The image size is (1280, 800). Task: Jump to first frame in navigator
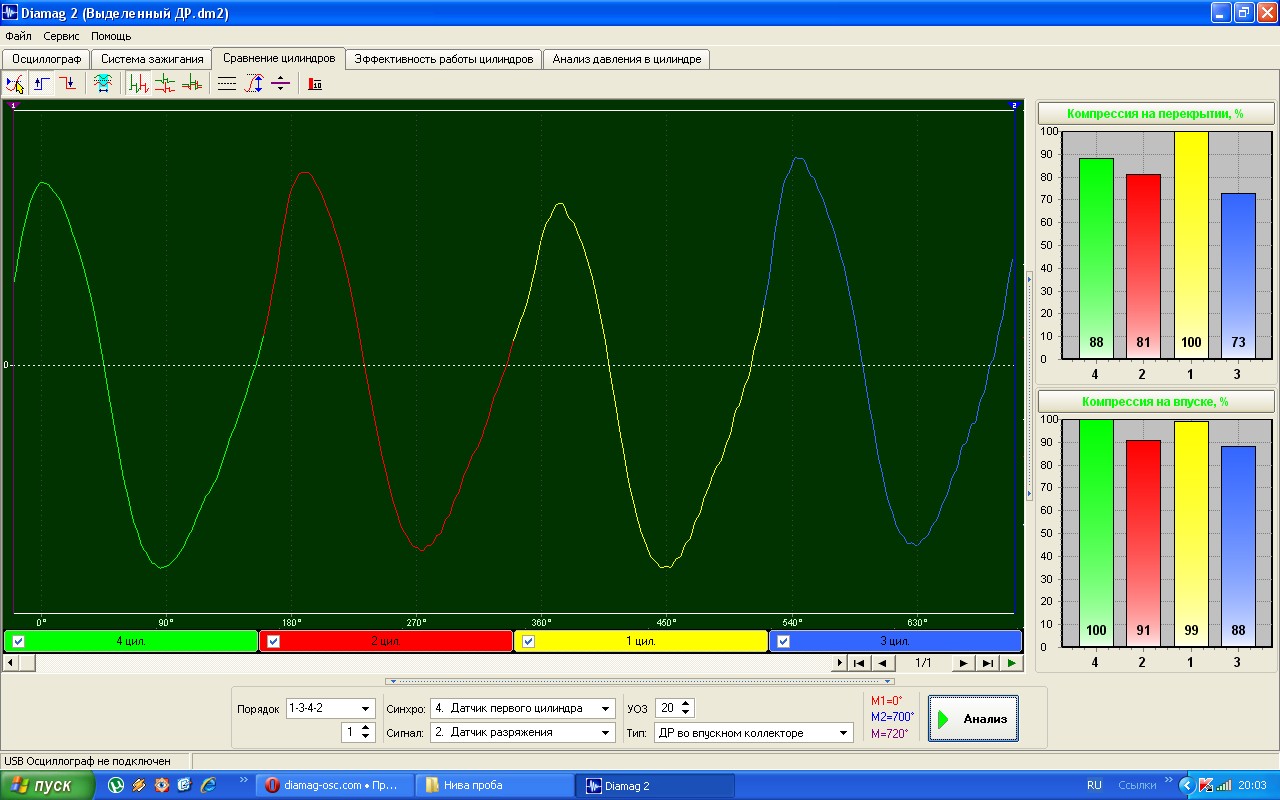(x=859, y=663)
